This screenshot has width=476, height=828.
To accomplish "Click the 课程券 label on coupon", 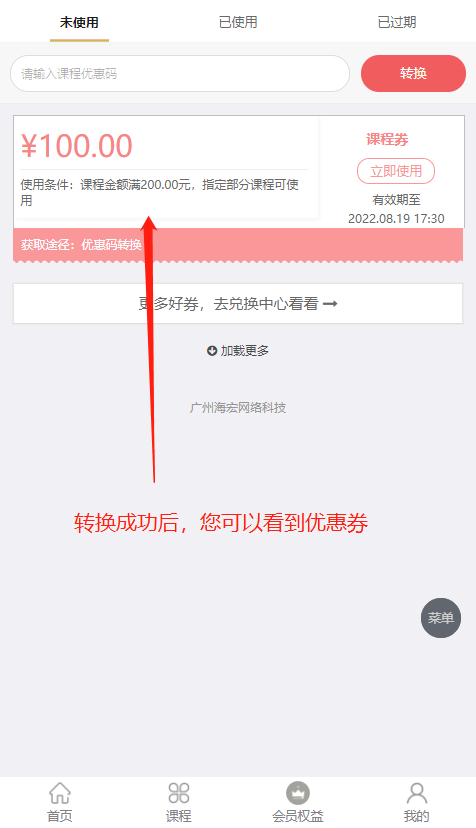I will (387, 139).
